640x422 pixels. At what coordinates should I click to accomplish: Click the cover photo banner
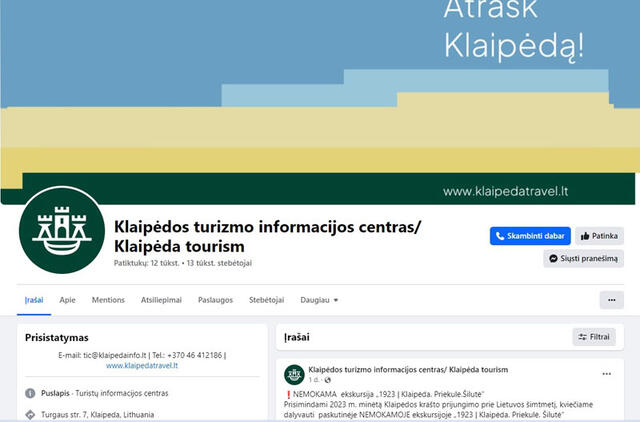(320, 90)
